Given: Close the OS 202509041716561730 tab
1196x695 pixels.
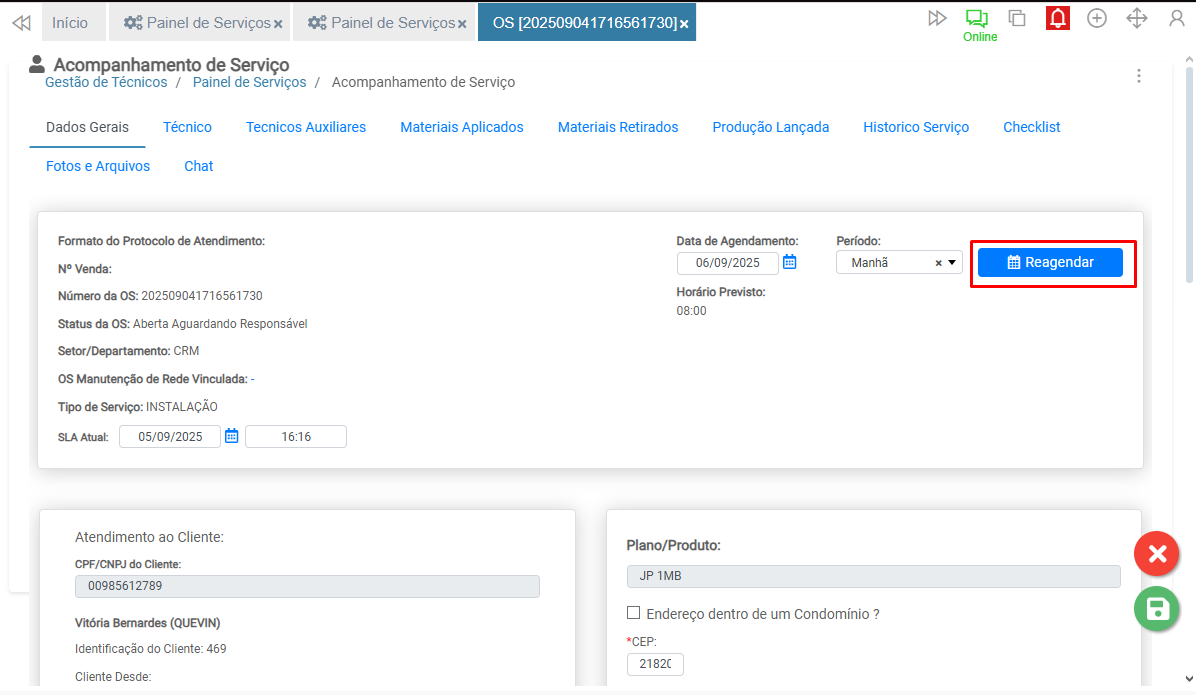Looking at the screenshot, I should coord(684,24).
